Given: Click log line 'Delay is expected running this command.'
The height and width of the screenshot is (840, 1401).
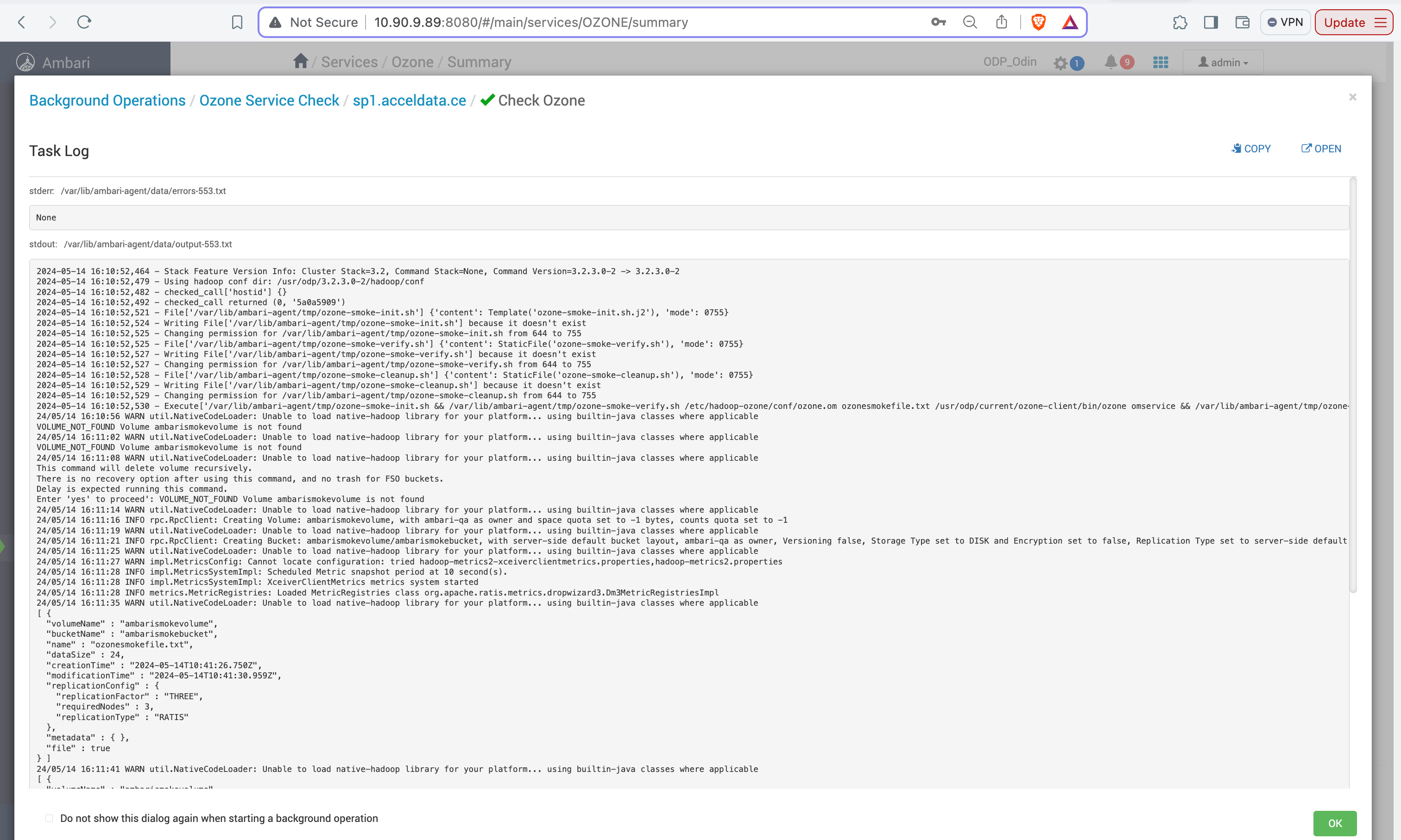Looking at the screenshot, I should click(132, 489).
